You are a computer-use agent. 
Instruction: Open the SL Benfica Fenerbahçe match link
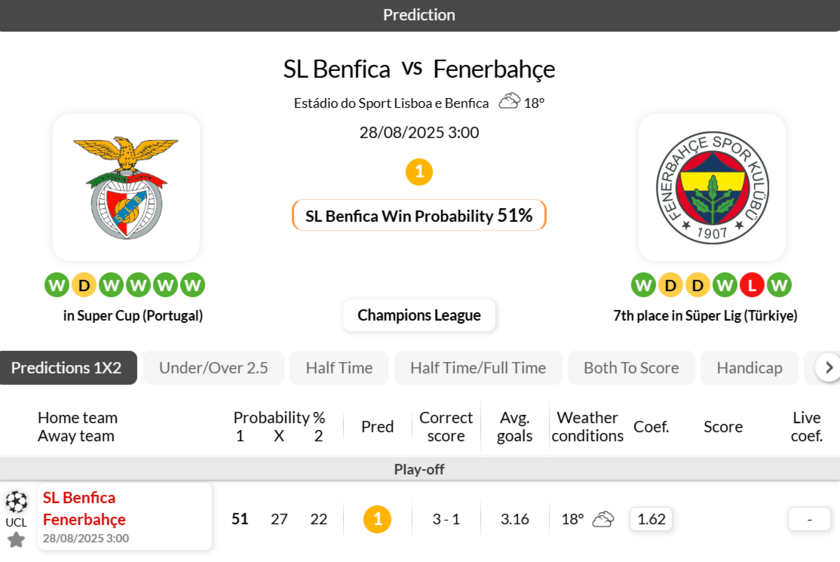coord(84,509)
